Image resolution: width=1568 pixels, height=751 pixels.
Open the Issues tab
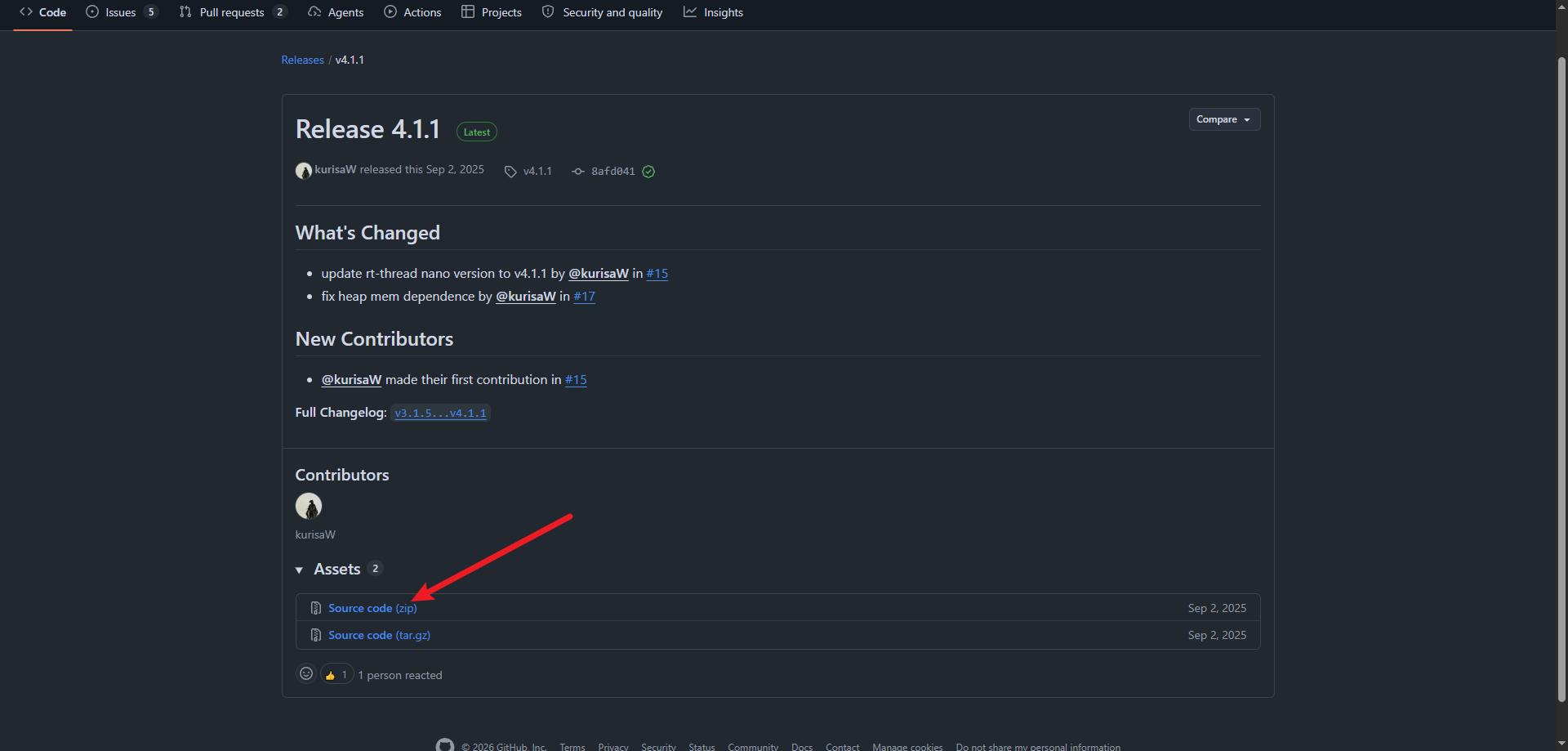(x=121, y=12)
